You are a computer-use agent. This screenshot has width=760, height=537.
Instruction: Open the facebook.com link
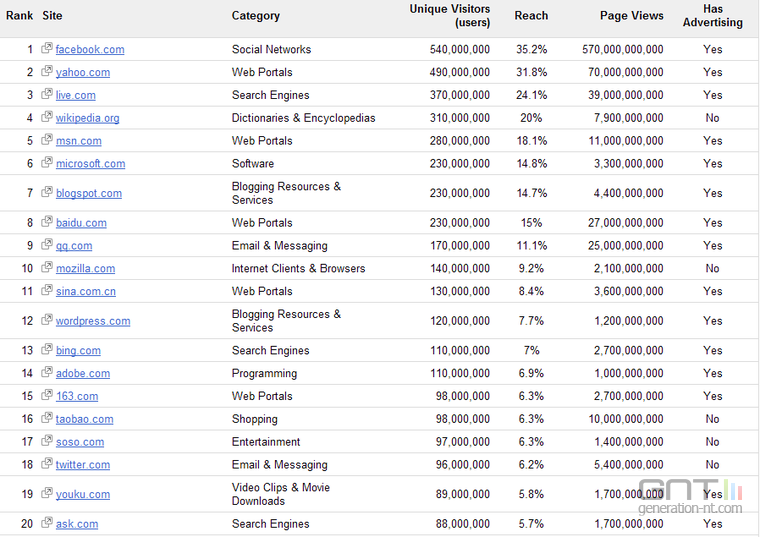point(90,49)
